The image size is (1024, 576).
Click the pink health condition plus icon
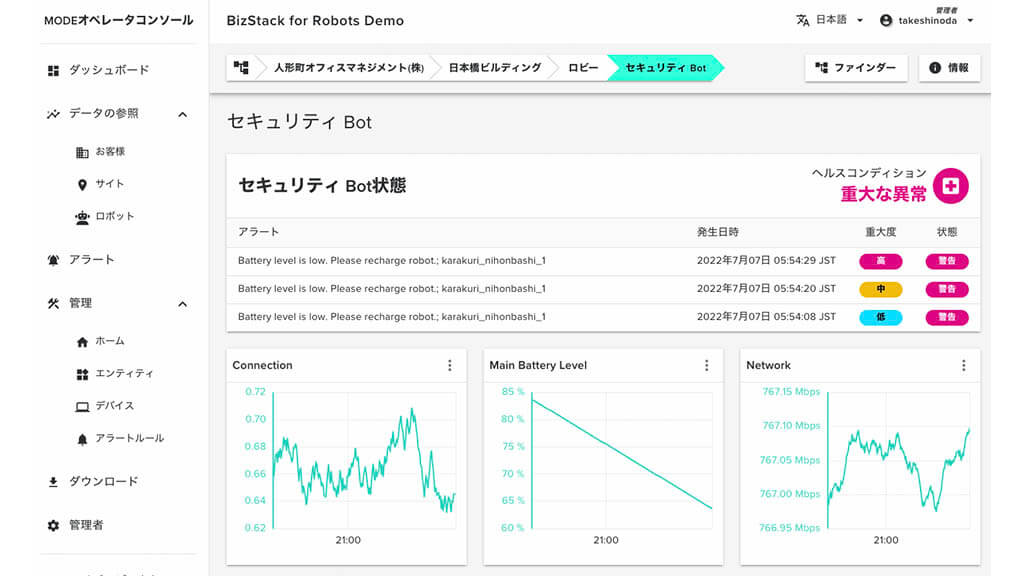950,186
